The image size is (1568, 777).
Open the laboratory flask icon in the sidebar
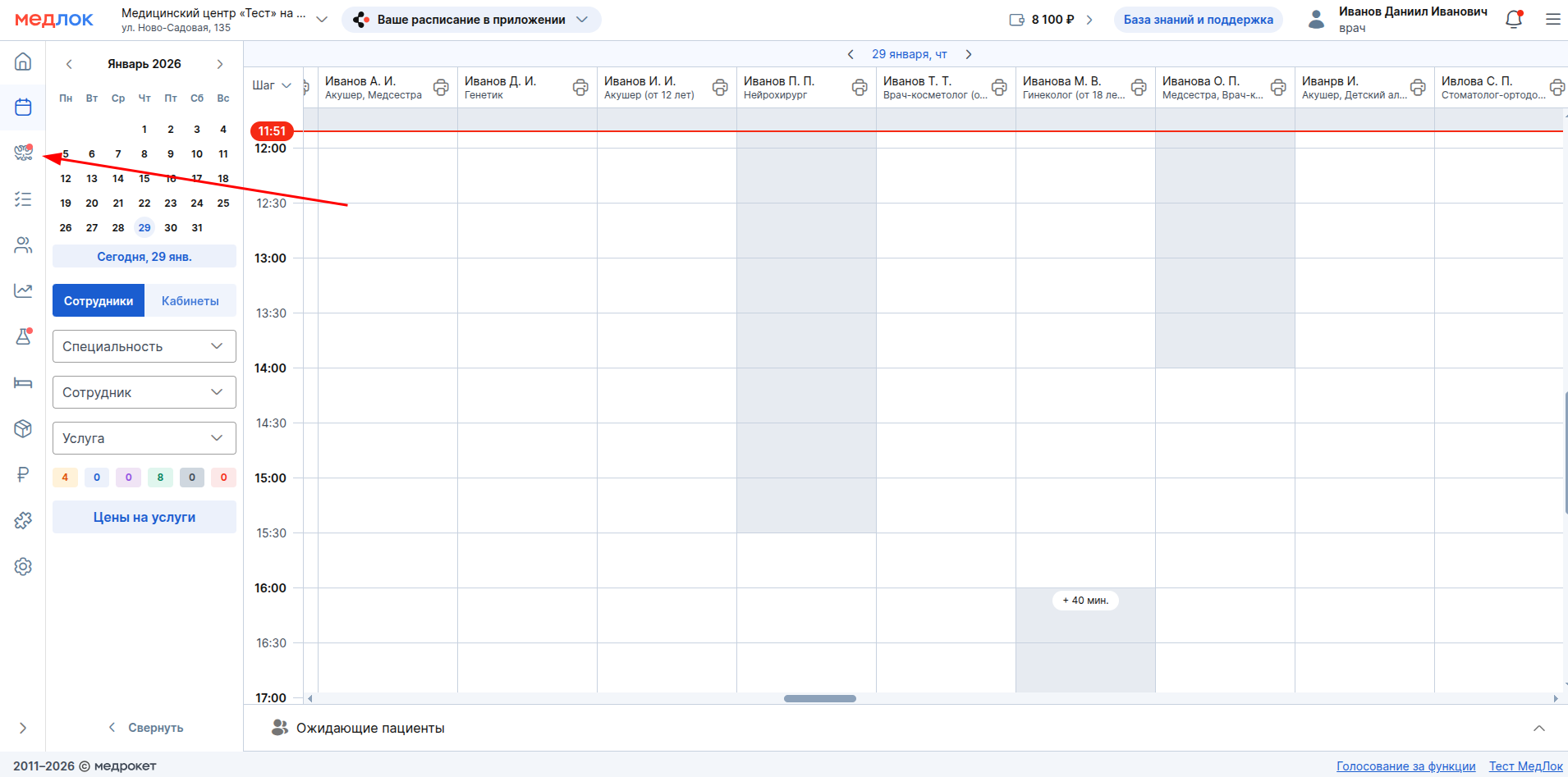23,336
